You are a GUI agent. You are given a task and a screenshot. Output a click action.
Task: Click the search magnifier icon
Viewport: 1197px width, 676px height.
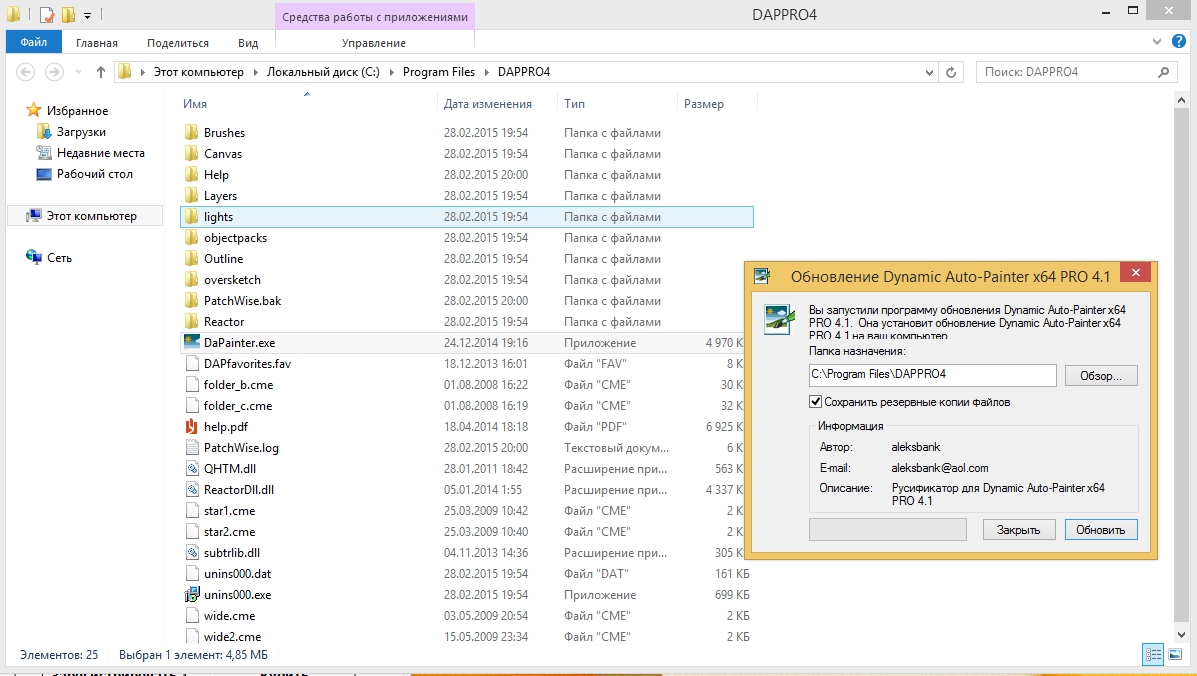pos(1163,72)
